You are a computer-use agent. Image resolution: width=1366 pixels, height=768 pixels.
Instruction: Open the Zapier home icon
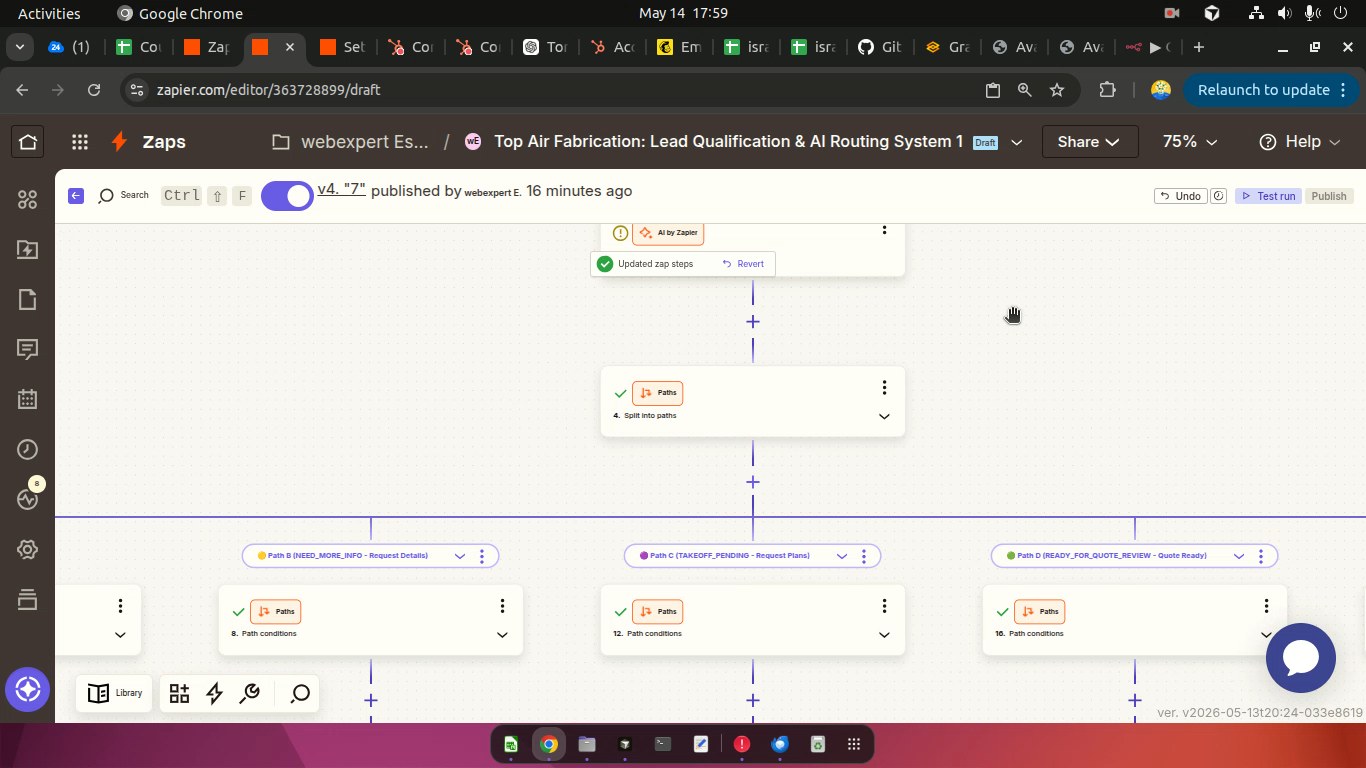pyautogui.click(x=28, y=142)
